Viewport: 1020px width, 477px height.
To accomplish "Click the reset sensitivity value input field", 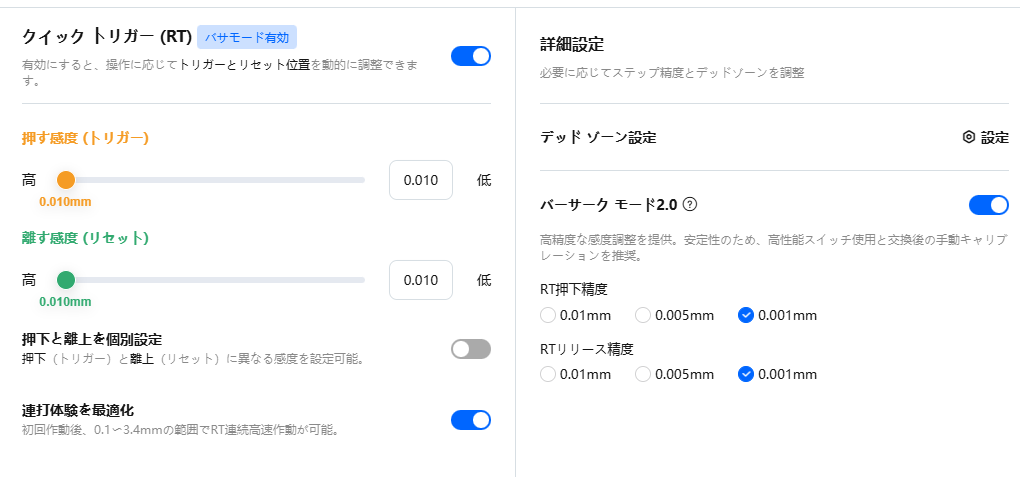I will [x=421, y=280].
